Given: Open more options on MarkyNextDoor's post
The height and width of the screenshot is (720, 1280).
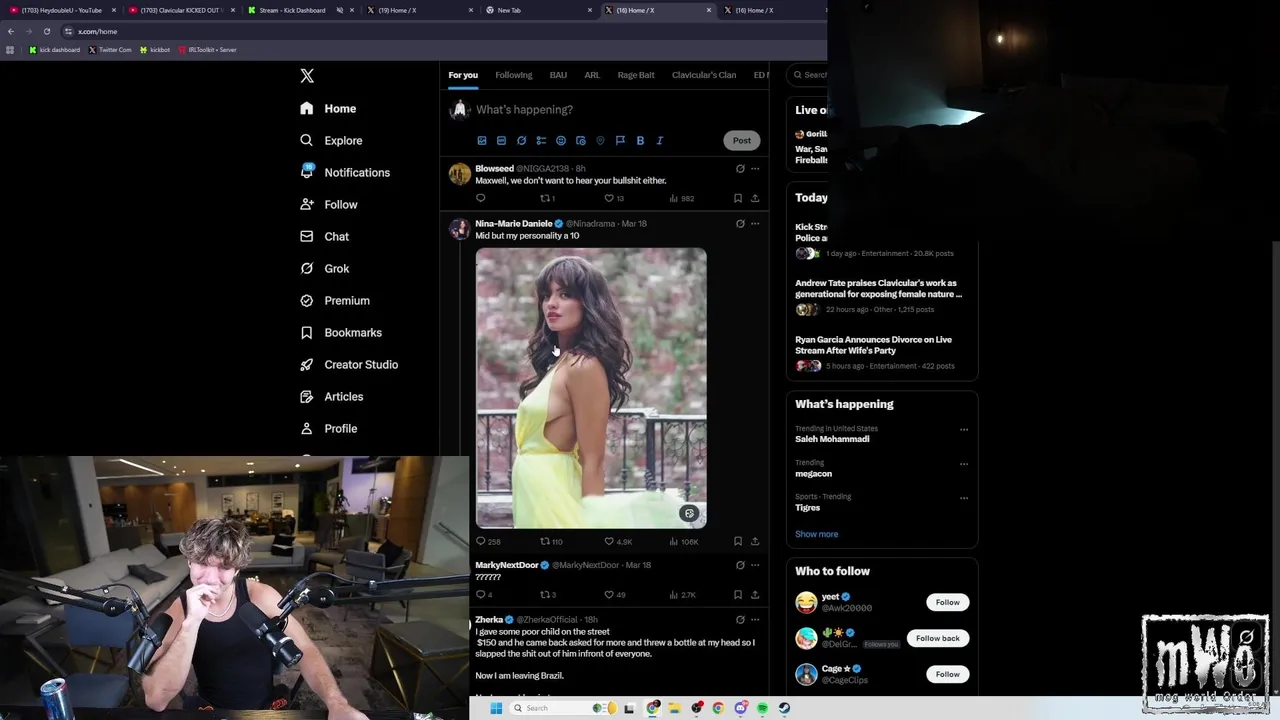Looking at the screenshot, I should (x=755, y=565).
